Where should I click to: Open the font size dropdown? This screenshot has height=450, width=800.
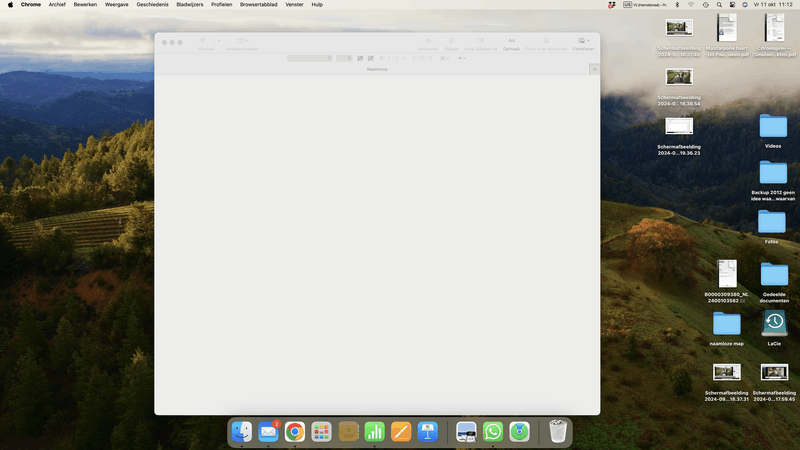tap(344, 58)
